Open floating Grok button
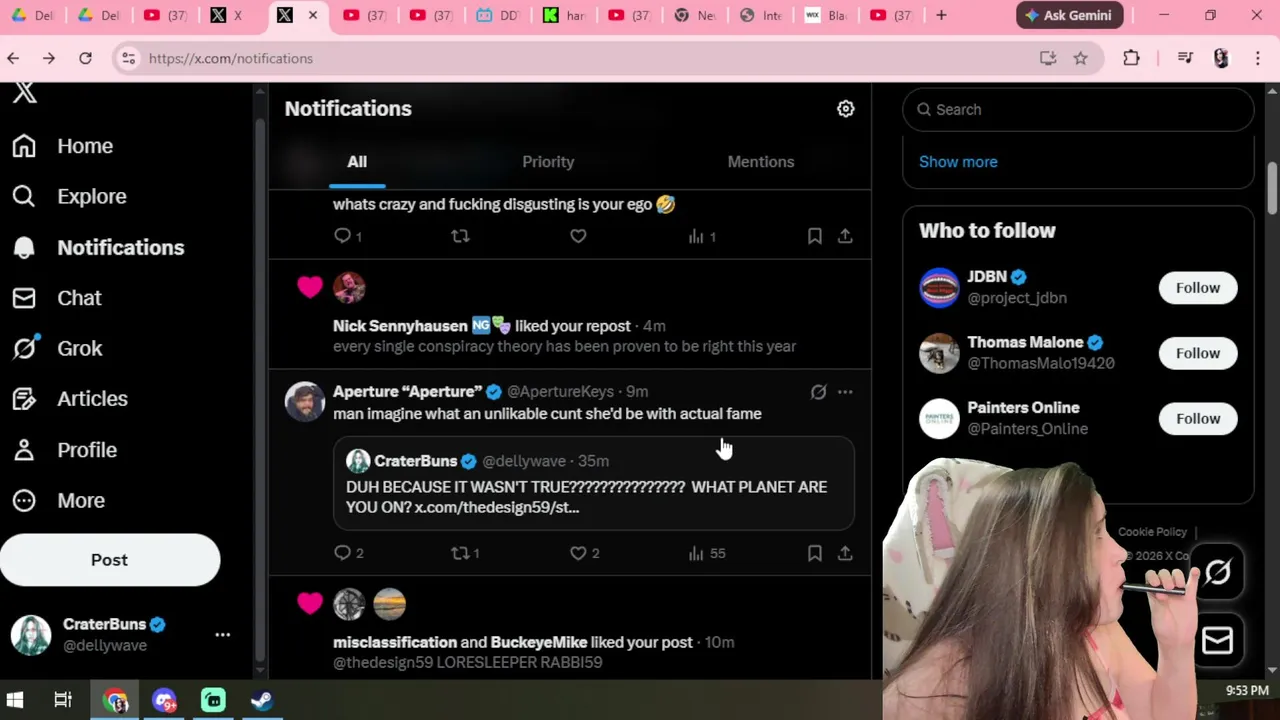 pyautogui.click(x=1217, y=572)
